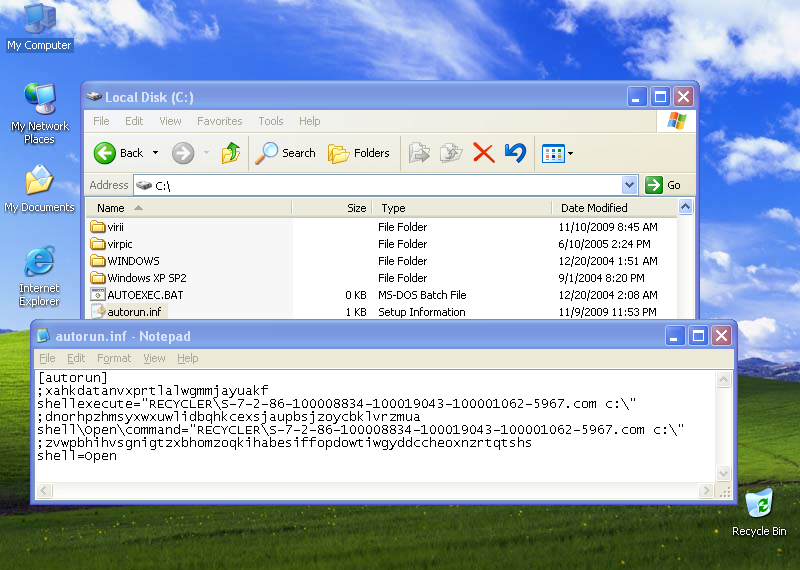Image resolution: width=800 pixels, height=570 pixels.
Task: Click the WINDOWS folder icon
Action: tap(97, 261)
